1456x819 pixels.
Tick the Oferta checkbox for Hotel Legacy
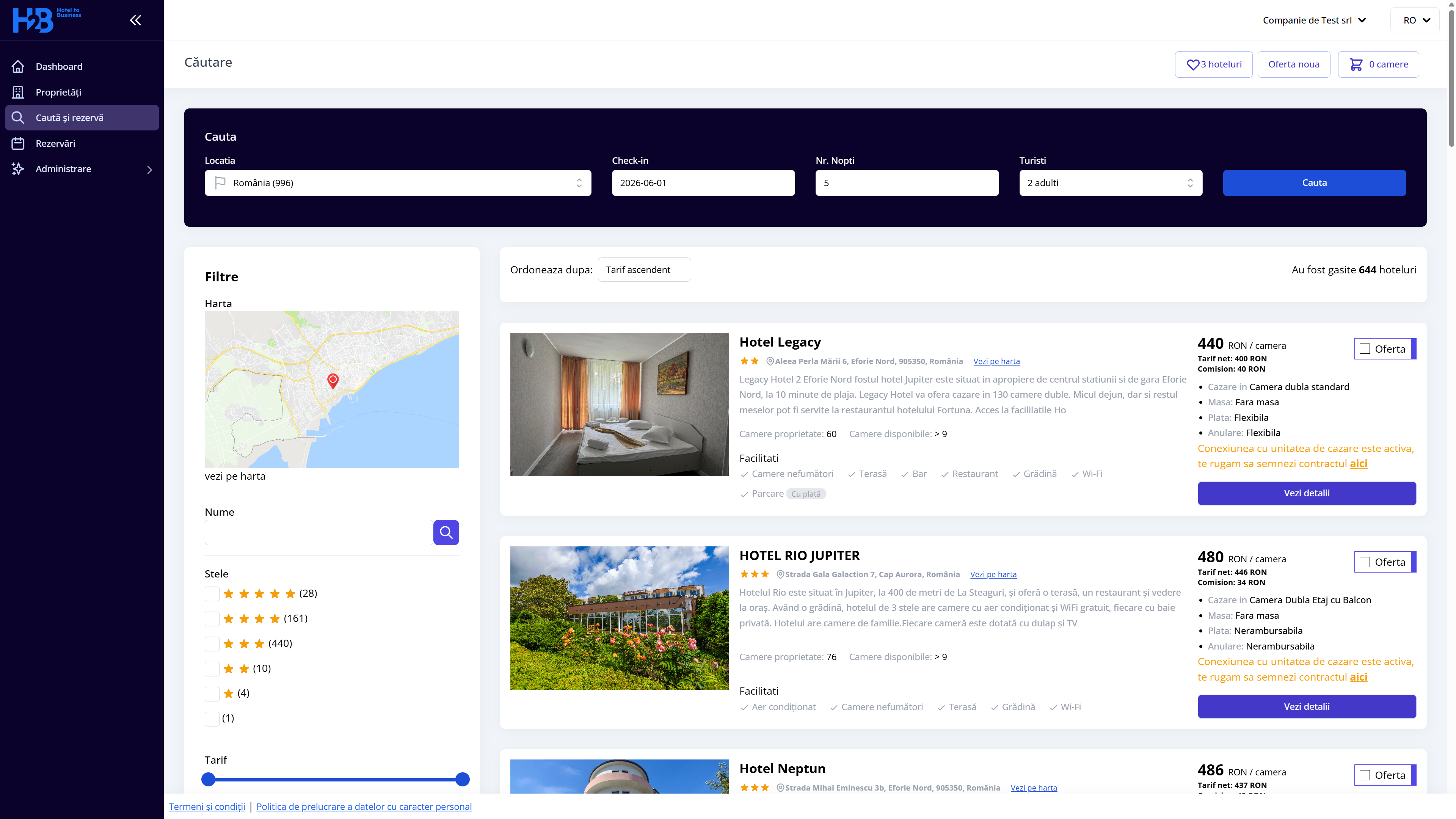point(1365,349)
